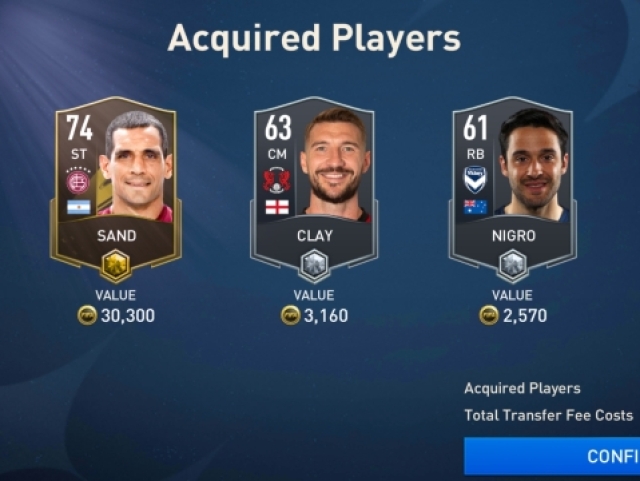Click the Acquired Players summary label
Image resolution: width=640 pixels, height=481 pixels.
(522, 388)
